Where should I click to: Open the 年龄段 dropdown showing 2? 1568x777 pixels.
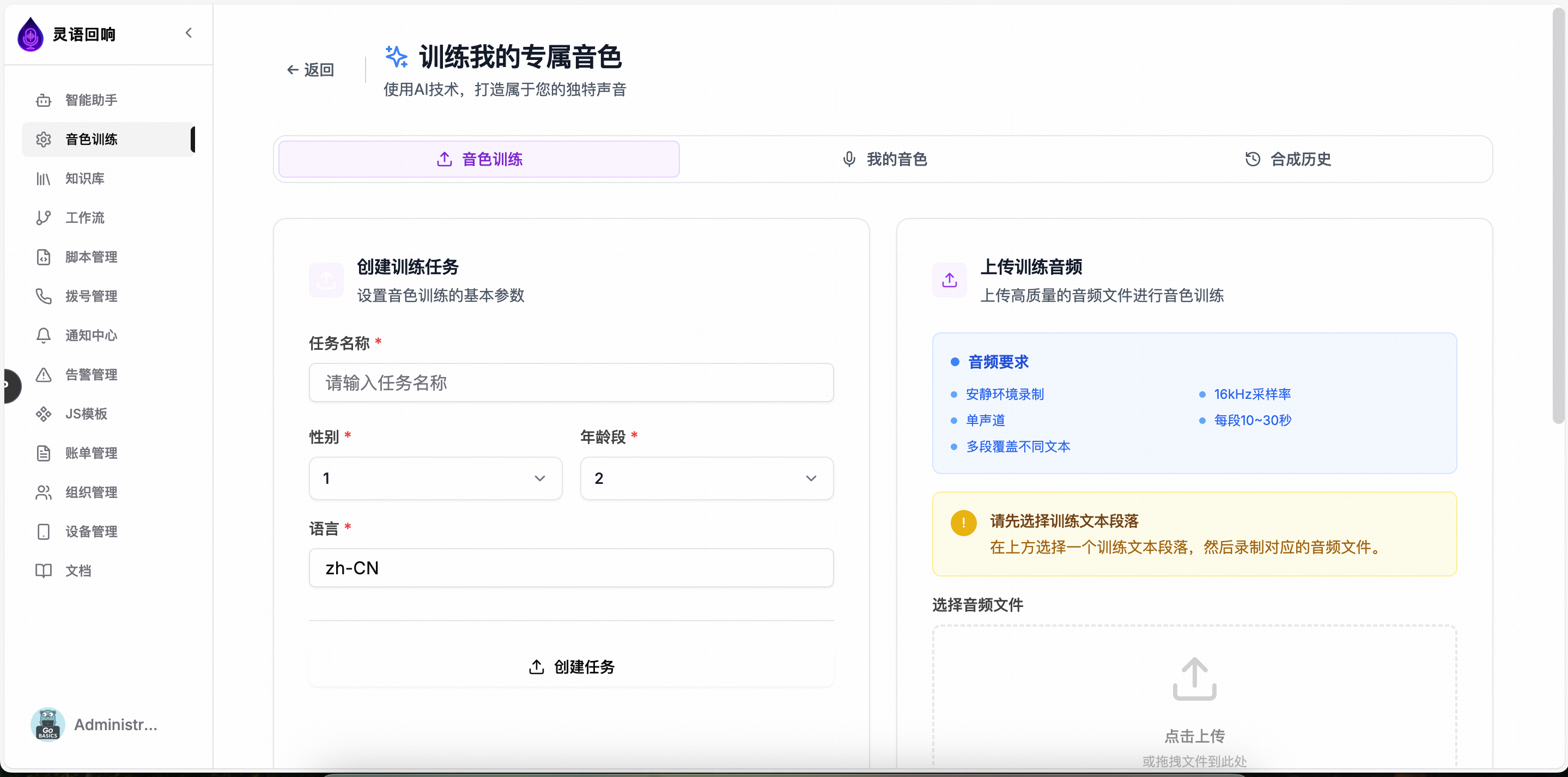(x=707, y=478)
